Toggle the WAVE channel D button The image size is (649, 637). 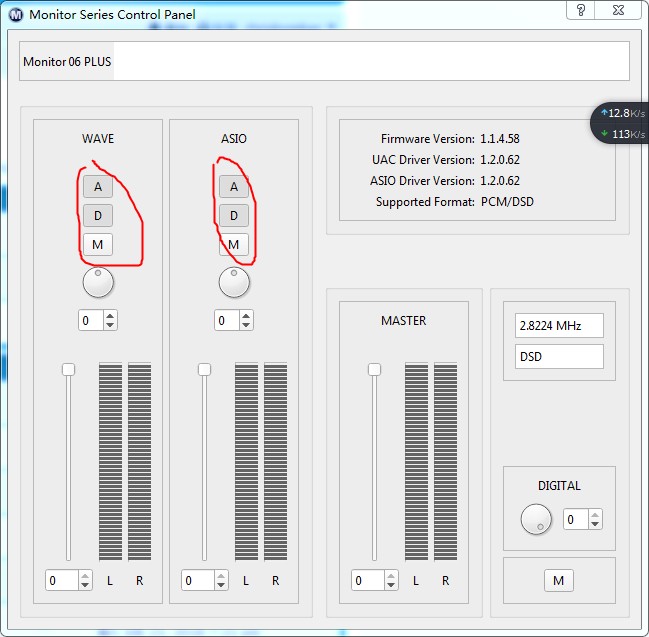(x=98, y=215)
